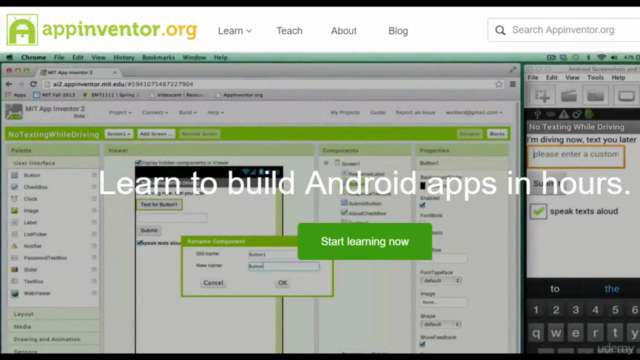Click the Label palette icon

tap(15, 222)
